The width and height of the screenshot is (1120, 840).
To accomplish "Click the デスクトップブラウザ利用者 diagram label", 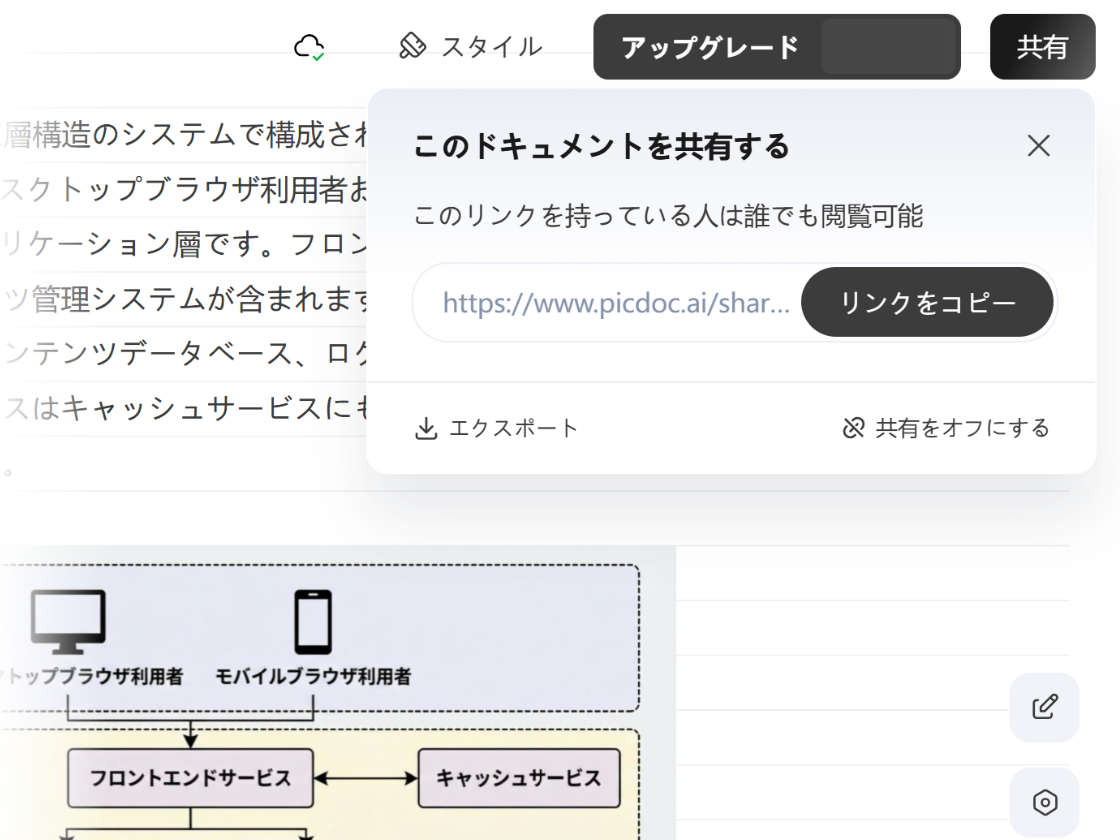I will tap(94, 675).
